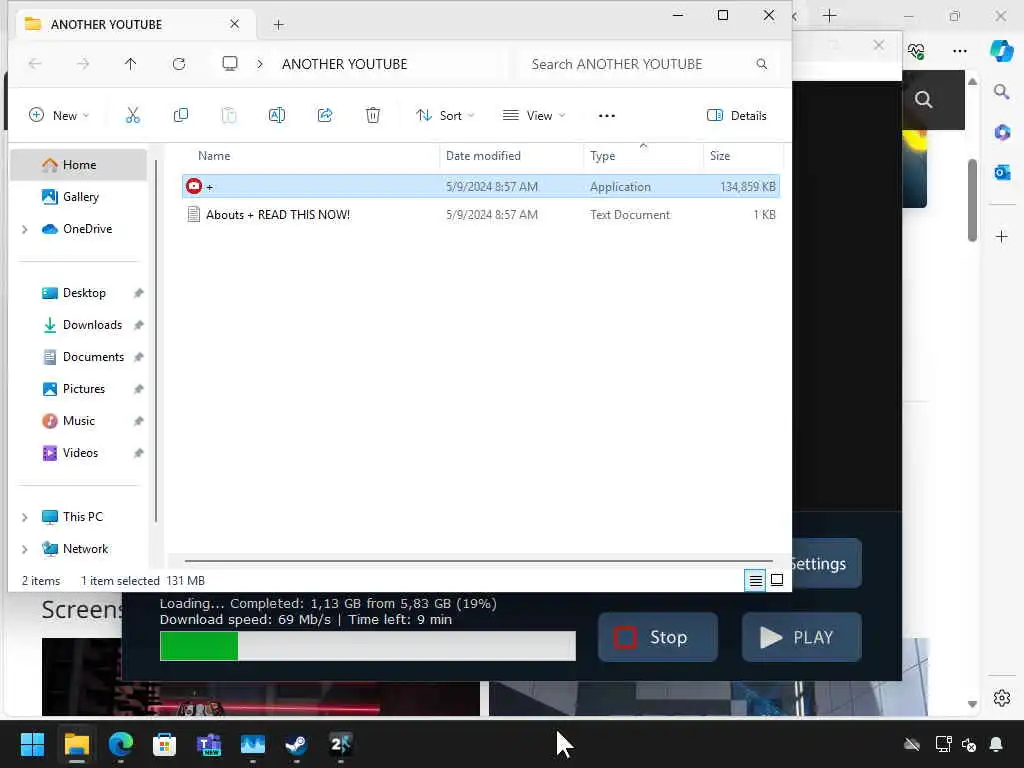Open Outlook in the Edge sidebar
The width and height of the screenshot is (1024, 768).
click(x=1002, y=172)
